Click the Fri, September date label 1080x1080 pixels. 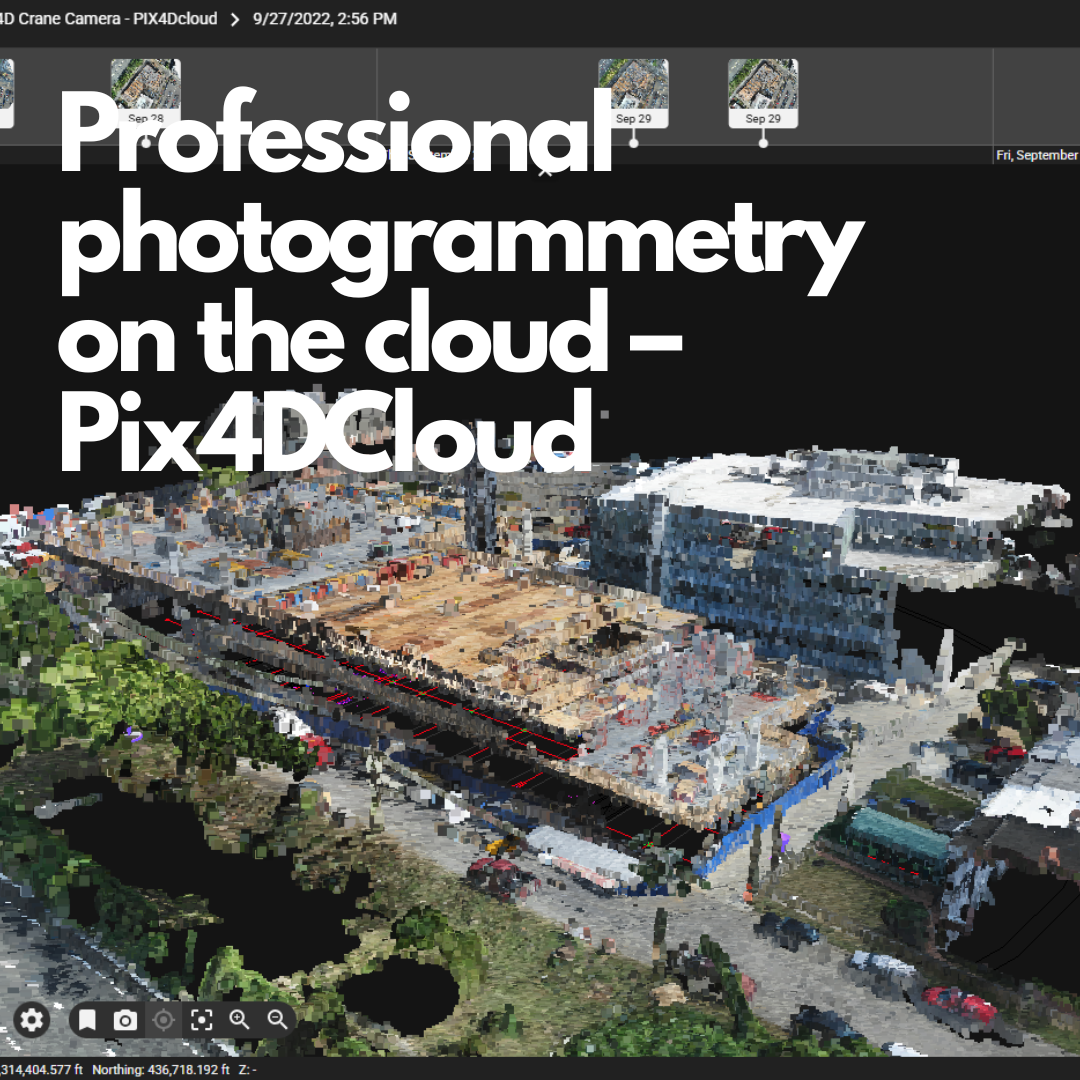click(1037, 155)
